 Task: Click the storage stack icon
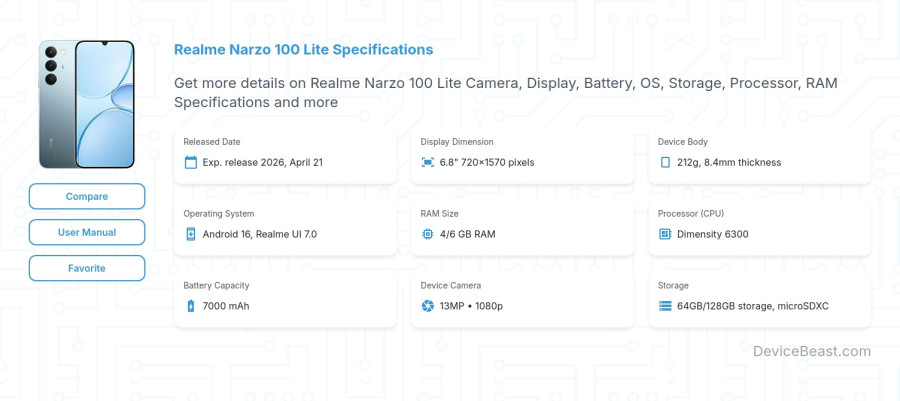(x=665, y=306)
